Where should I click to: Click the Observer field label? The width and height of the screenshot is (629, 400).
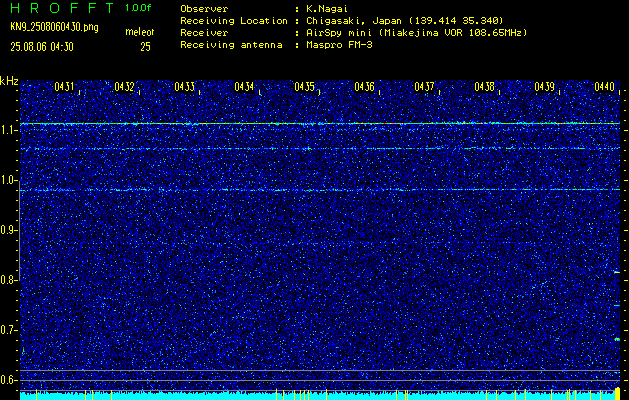(x=204, y=8)
